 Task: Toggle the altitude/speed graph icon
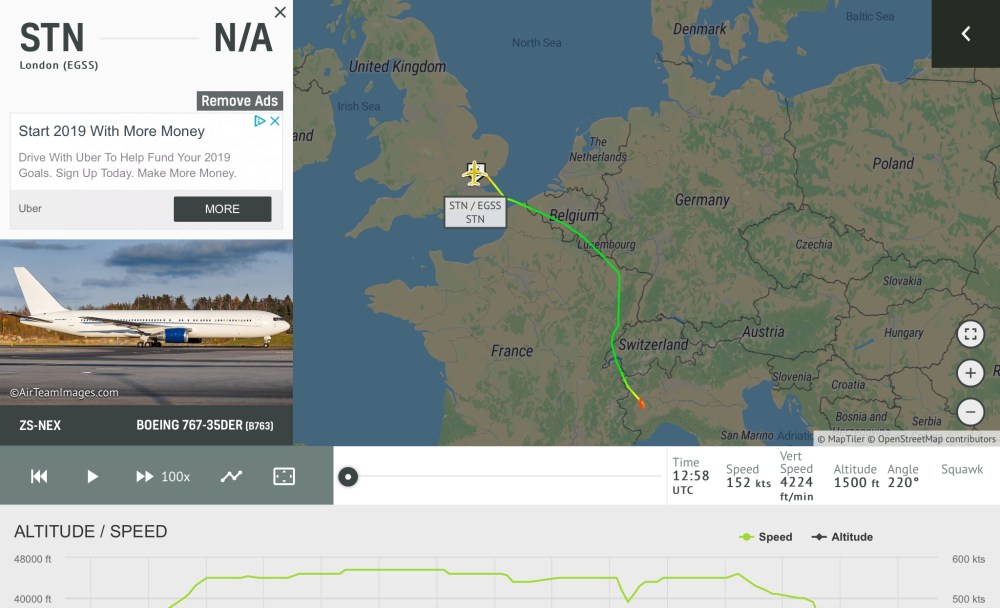[231, 476]
